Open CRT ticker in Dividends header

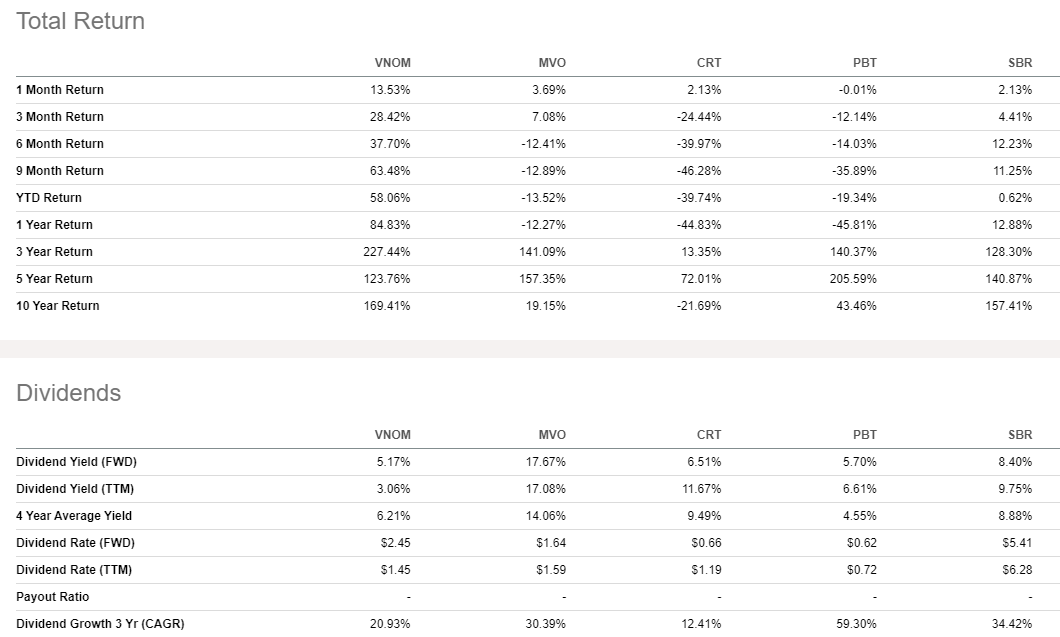tap(709, 435)
